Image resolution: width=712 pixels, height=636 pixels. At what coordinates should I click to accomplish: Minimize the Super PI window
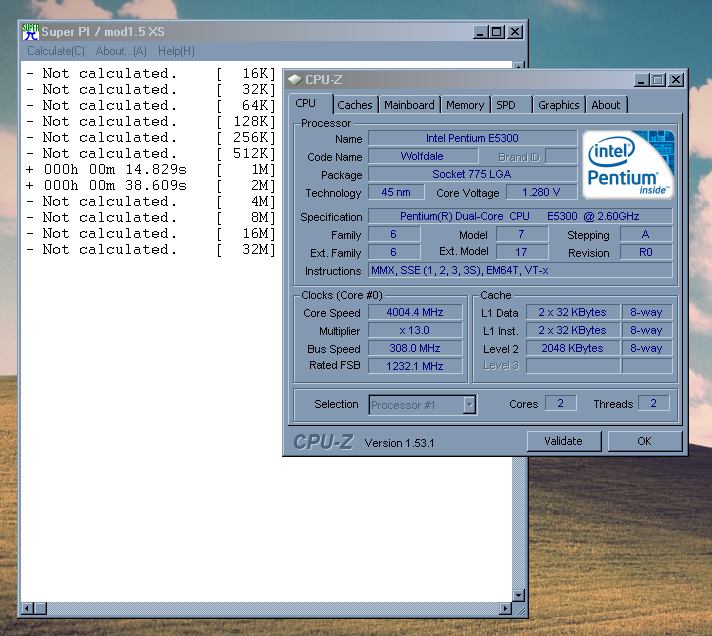coord(481,32)
